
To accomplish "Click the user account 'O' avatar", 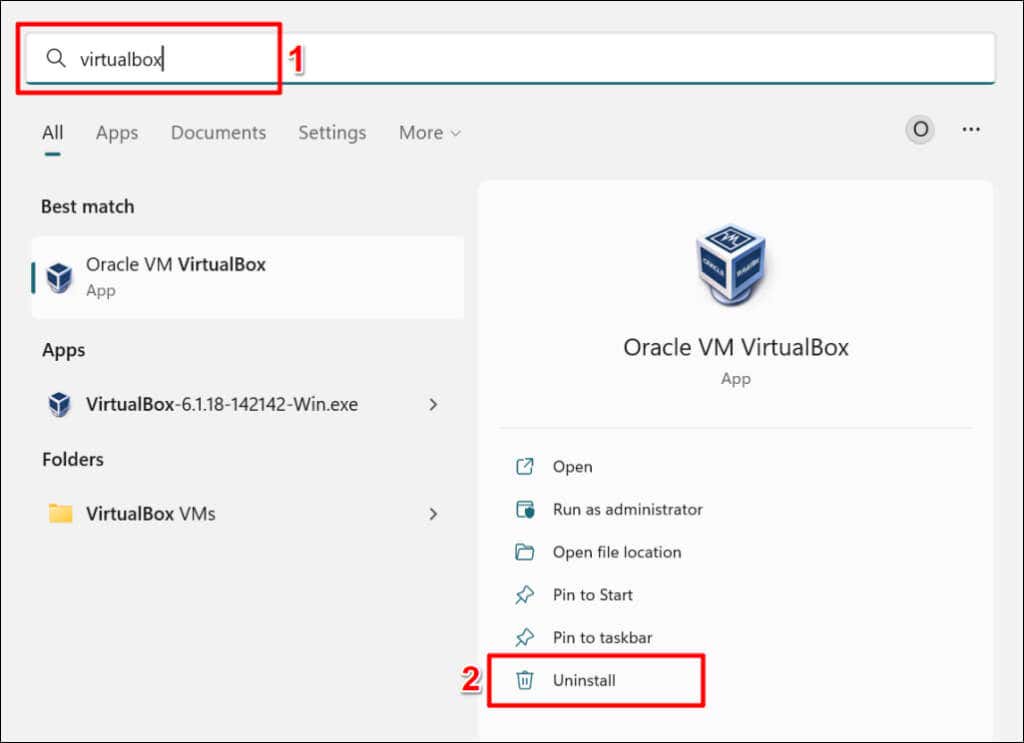I will [920, 130].
